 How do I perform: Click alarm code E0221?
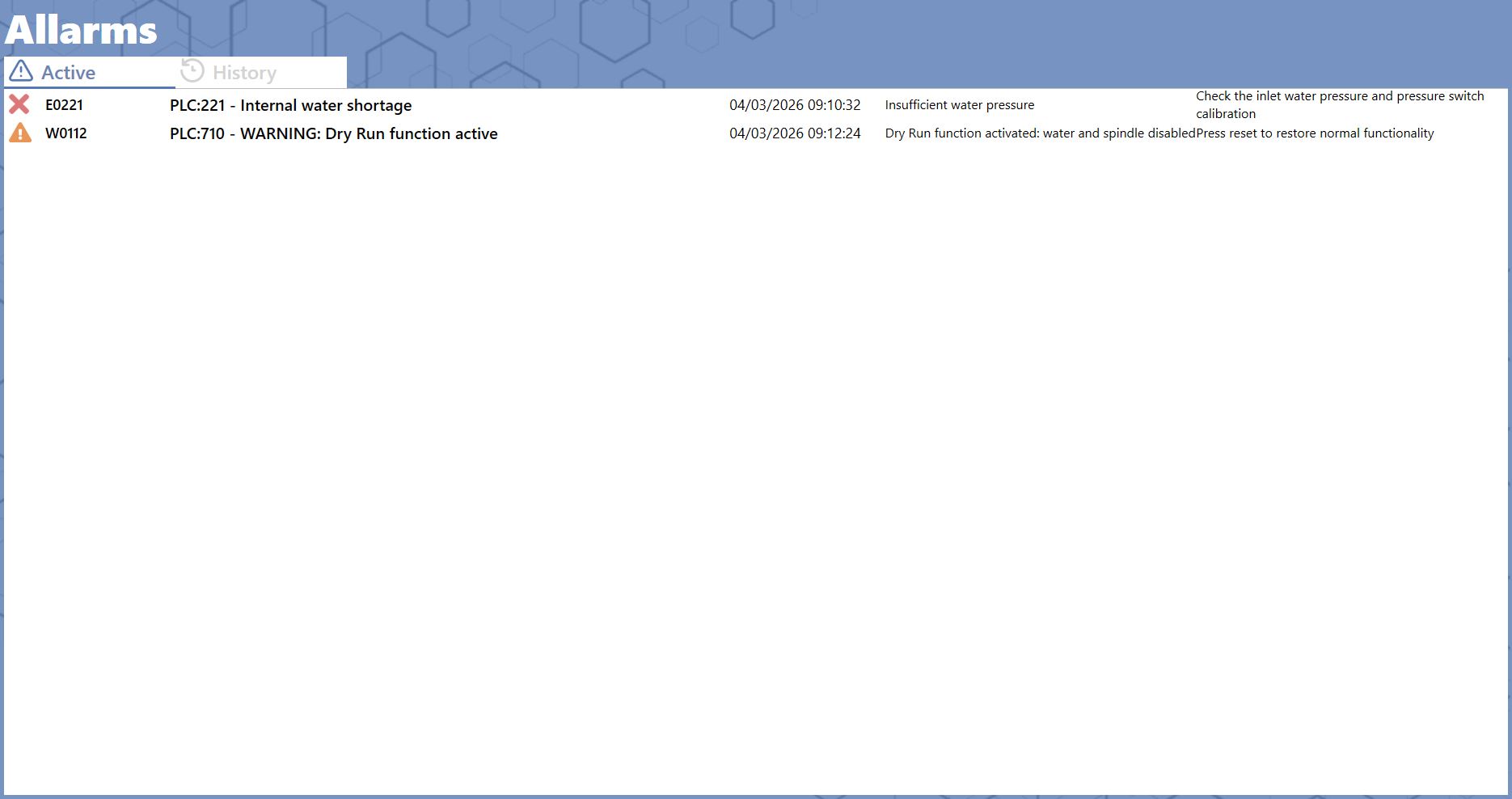tap(64, 105)
